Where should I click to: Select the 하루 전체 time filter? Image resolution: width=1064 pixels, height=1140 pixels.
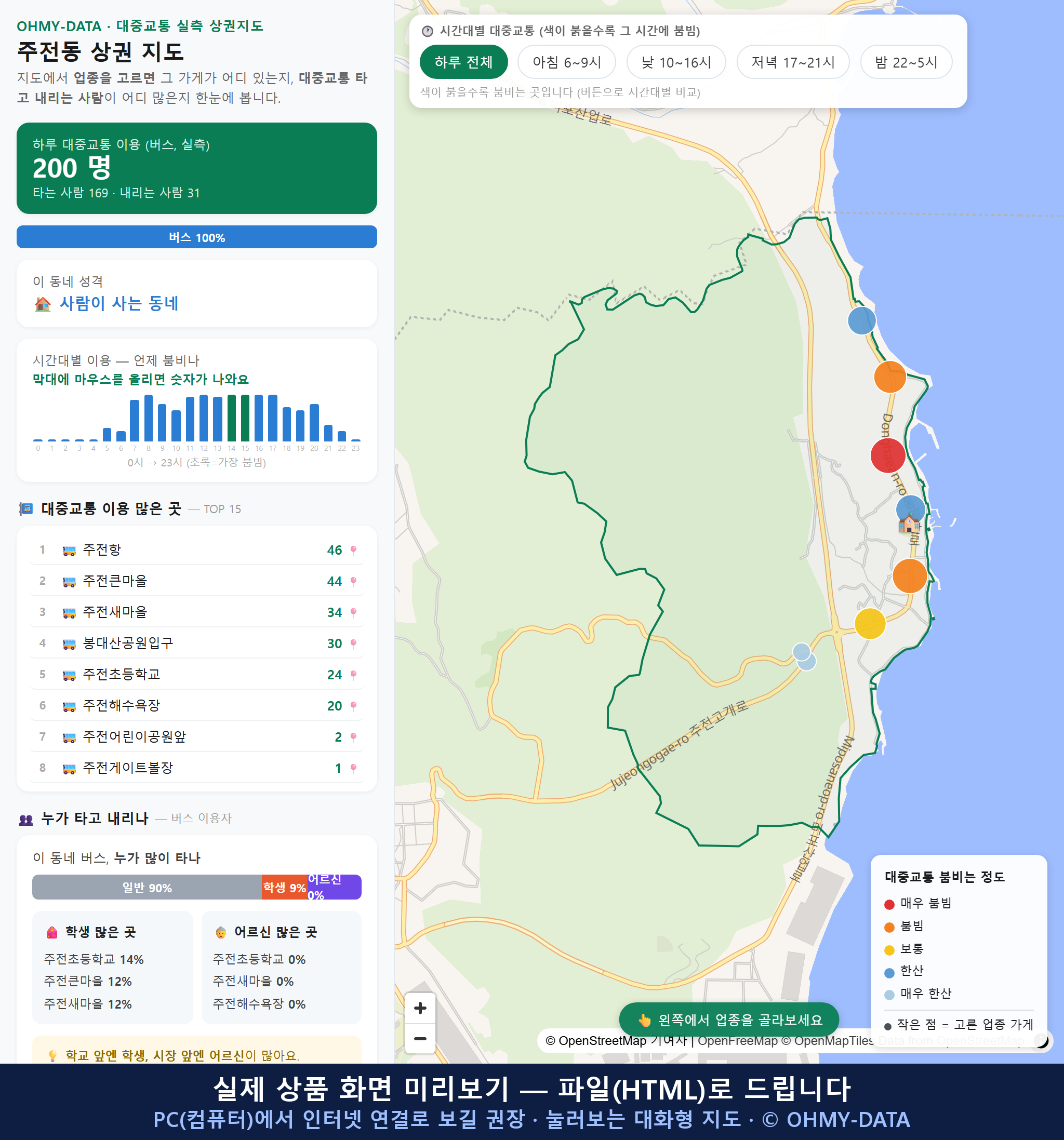click(463, 62)
